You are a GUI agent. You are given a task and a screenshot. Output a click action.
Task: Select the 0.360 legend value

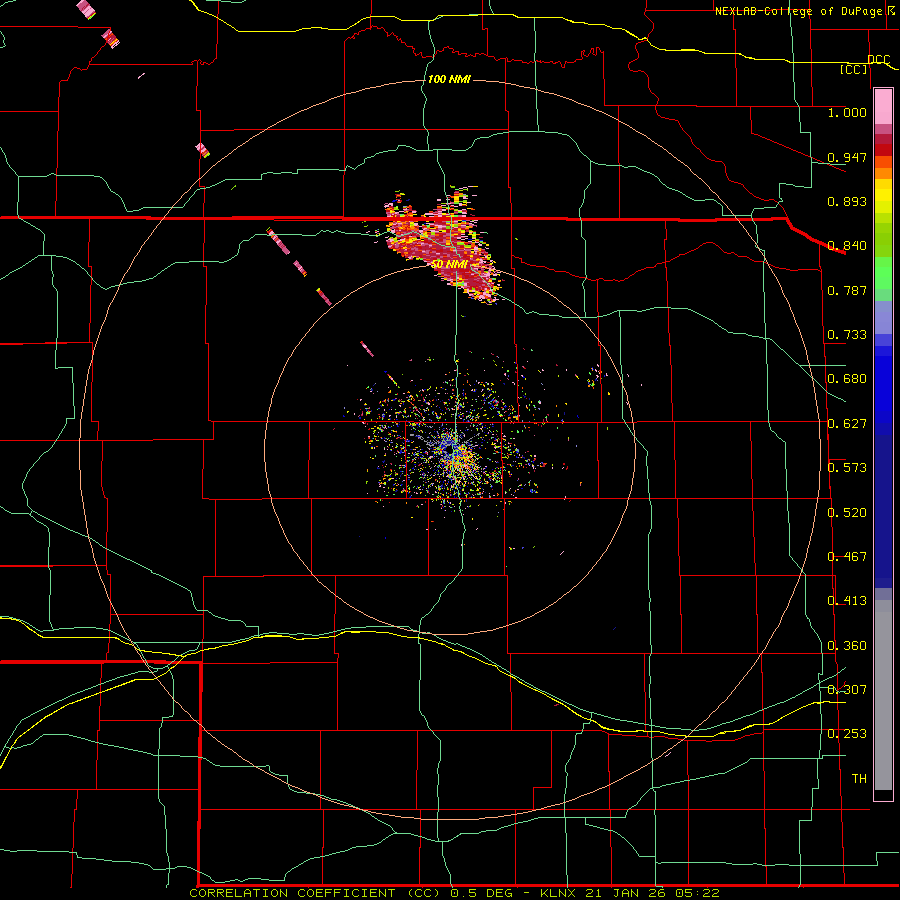click(847, 646)
